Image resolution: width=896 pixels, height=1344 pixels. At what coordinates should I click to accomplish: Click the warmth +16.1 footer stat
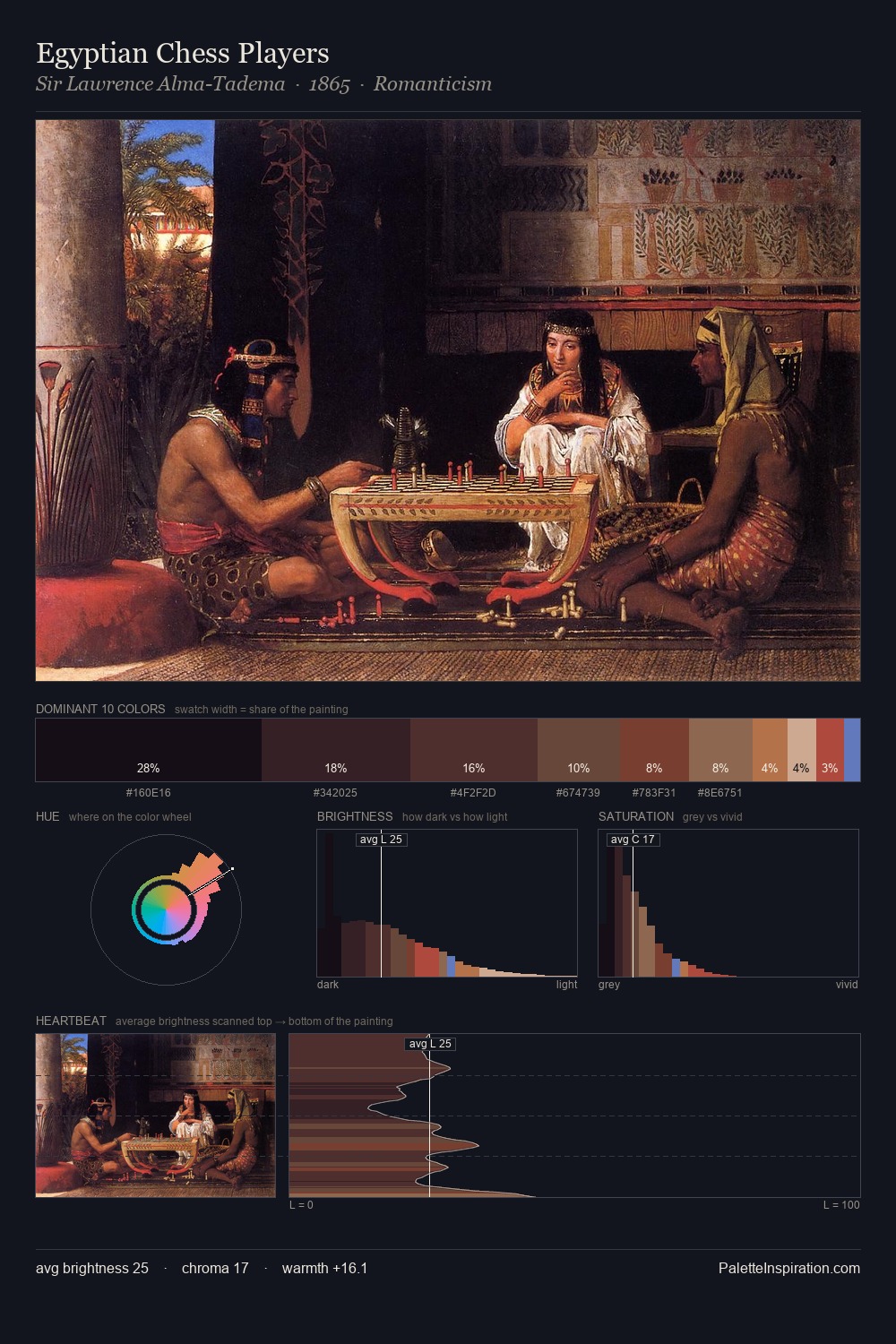(325, 1269)
